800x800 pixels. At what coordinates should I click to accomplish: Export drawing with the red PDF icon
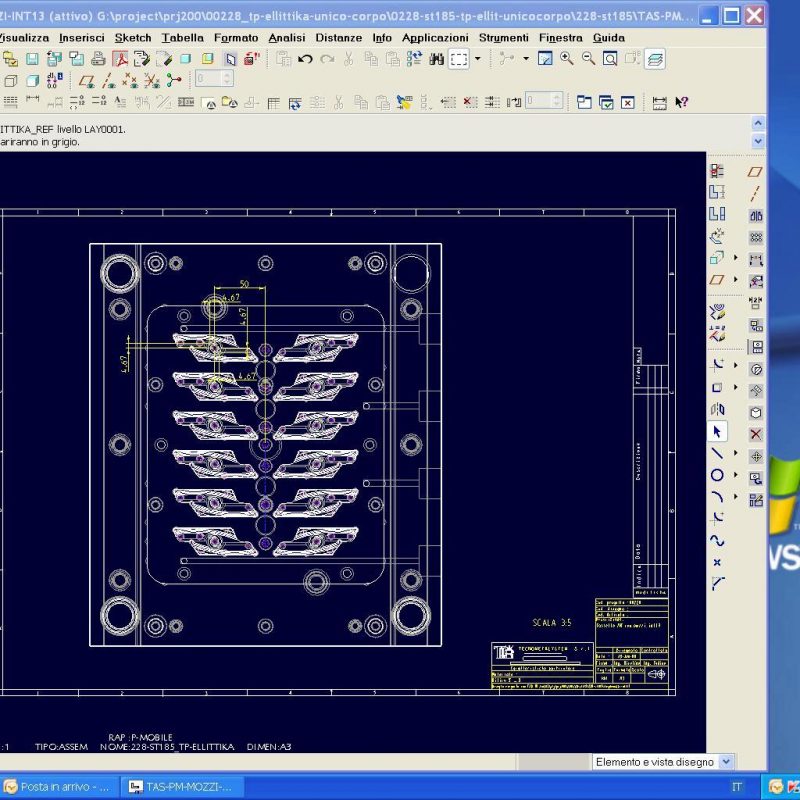pos(120,59)
